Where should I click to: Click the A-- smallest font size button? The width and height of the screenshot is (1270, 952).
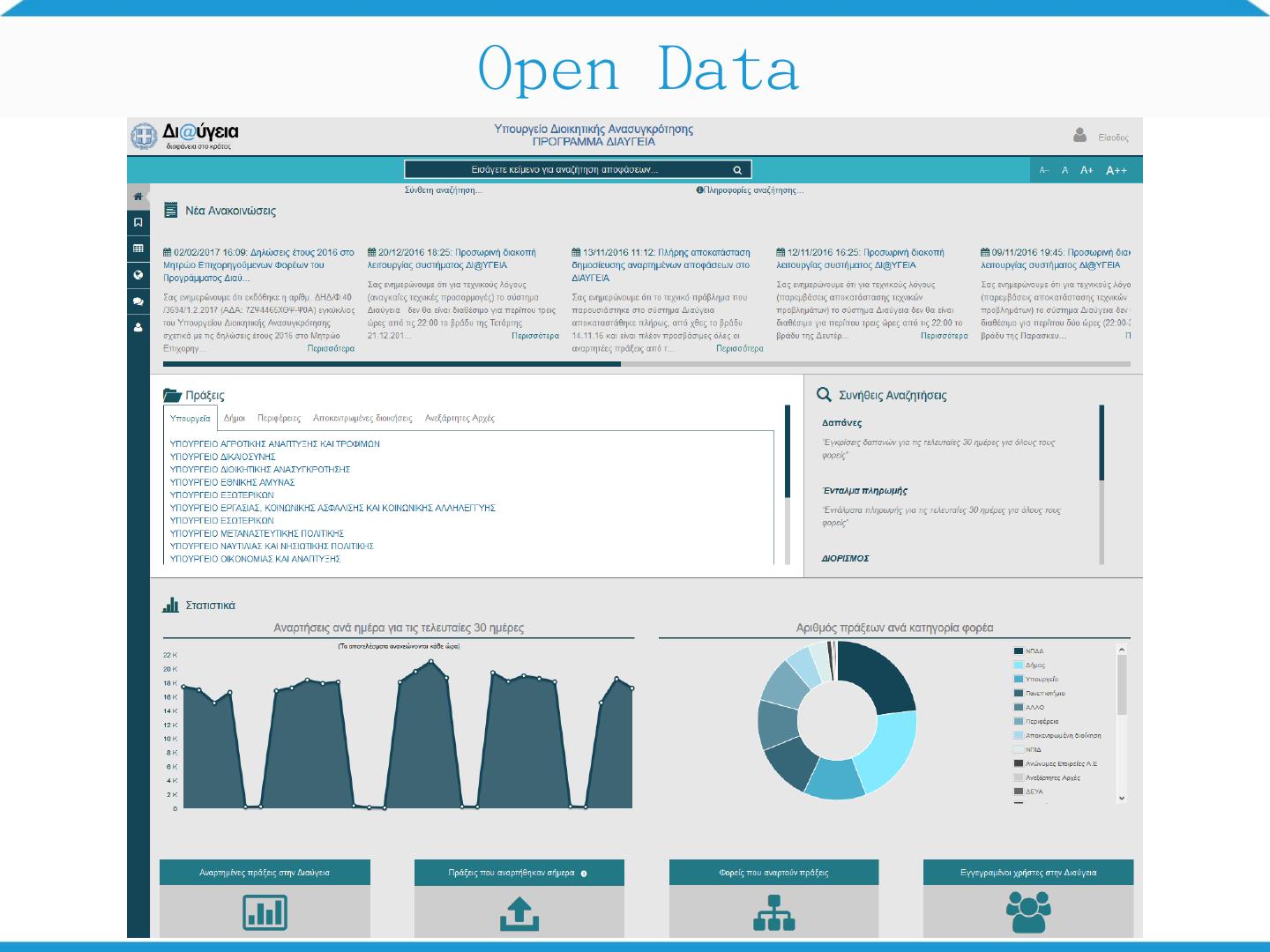pyautogui.click(x=1044, y=170)
